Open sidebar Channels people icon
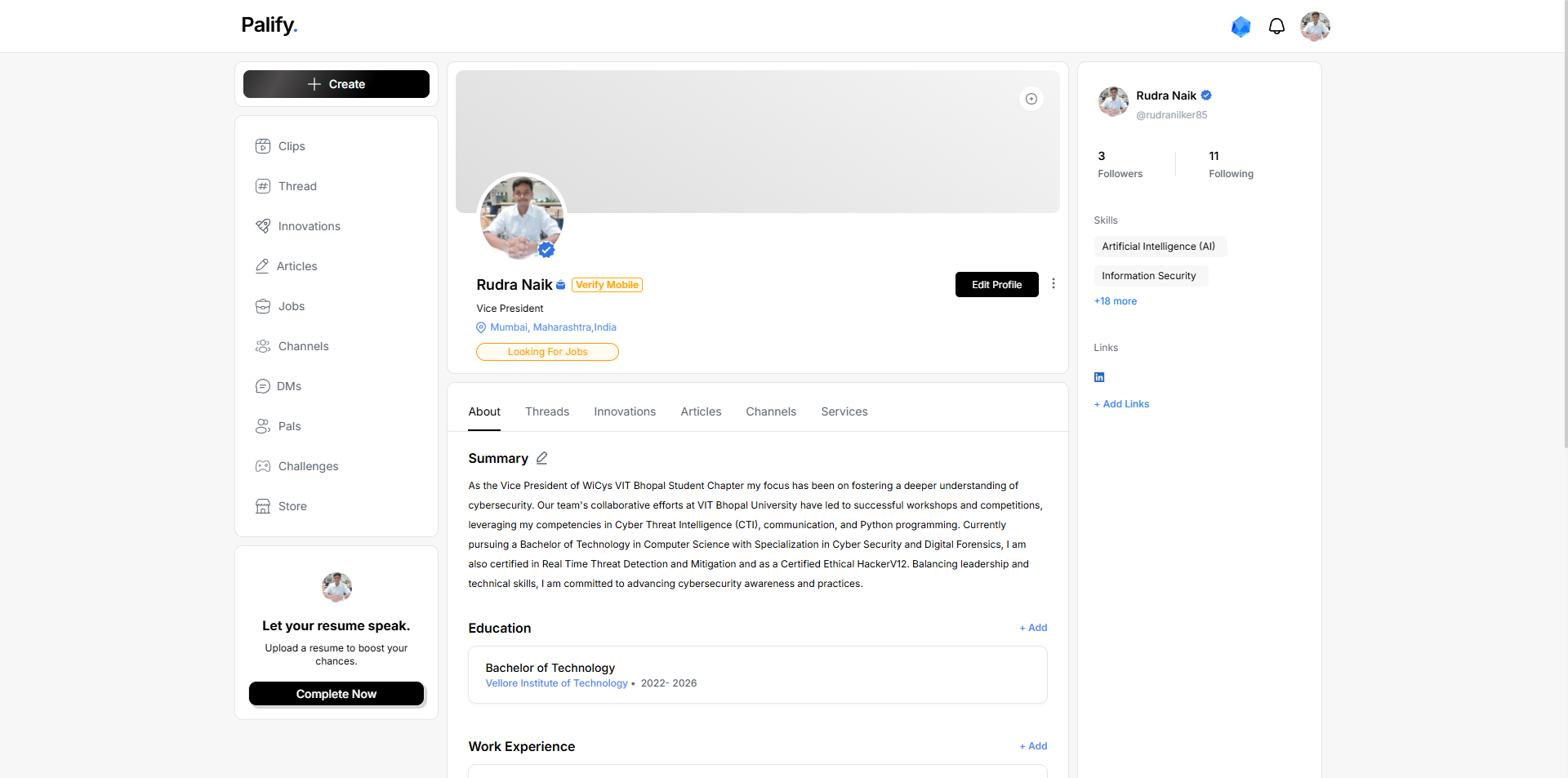Screen dimensions: 1568x778 (x=262, y=346)
